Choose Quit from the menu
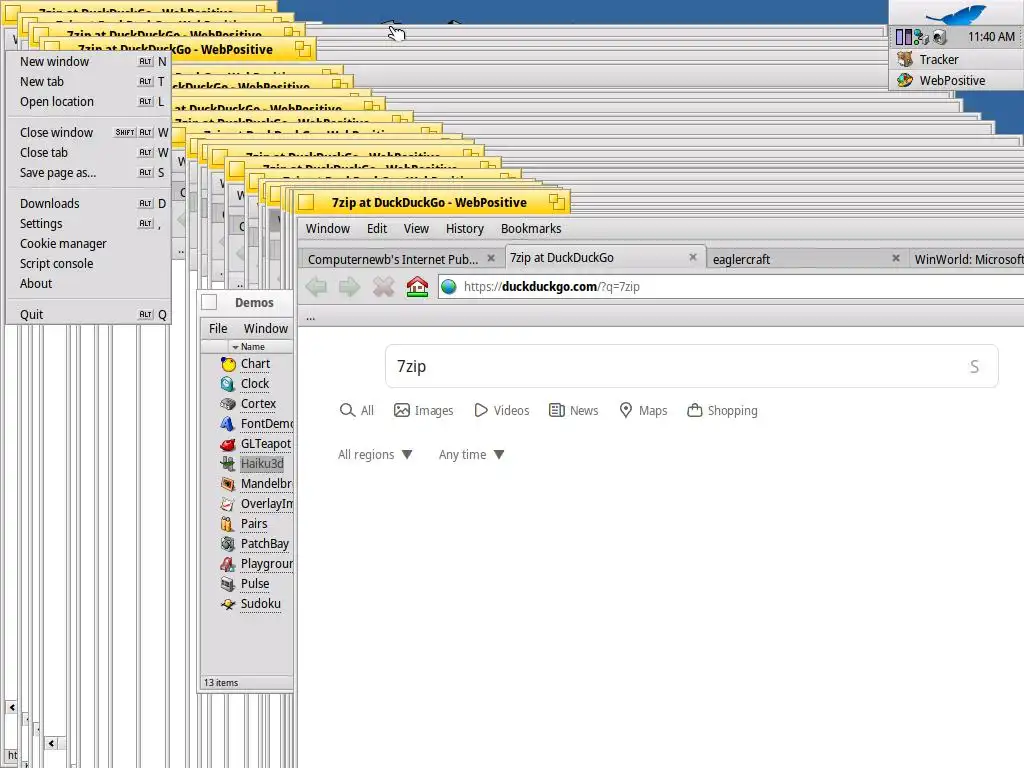 pyautogui.click(x=89, y=315)
